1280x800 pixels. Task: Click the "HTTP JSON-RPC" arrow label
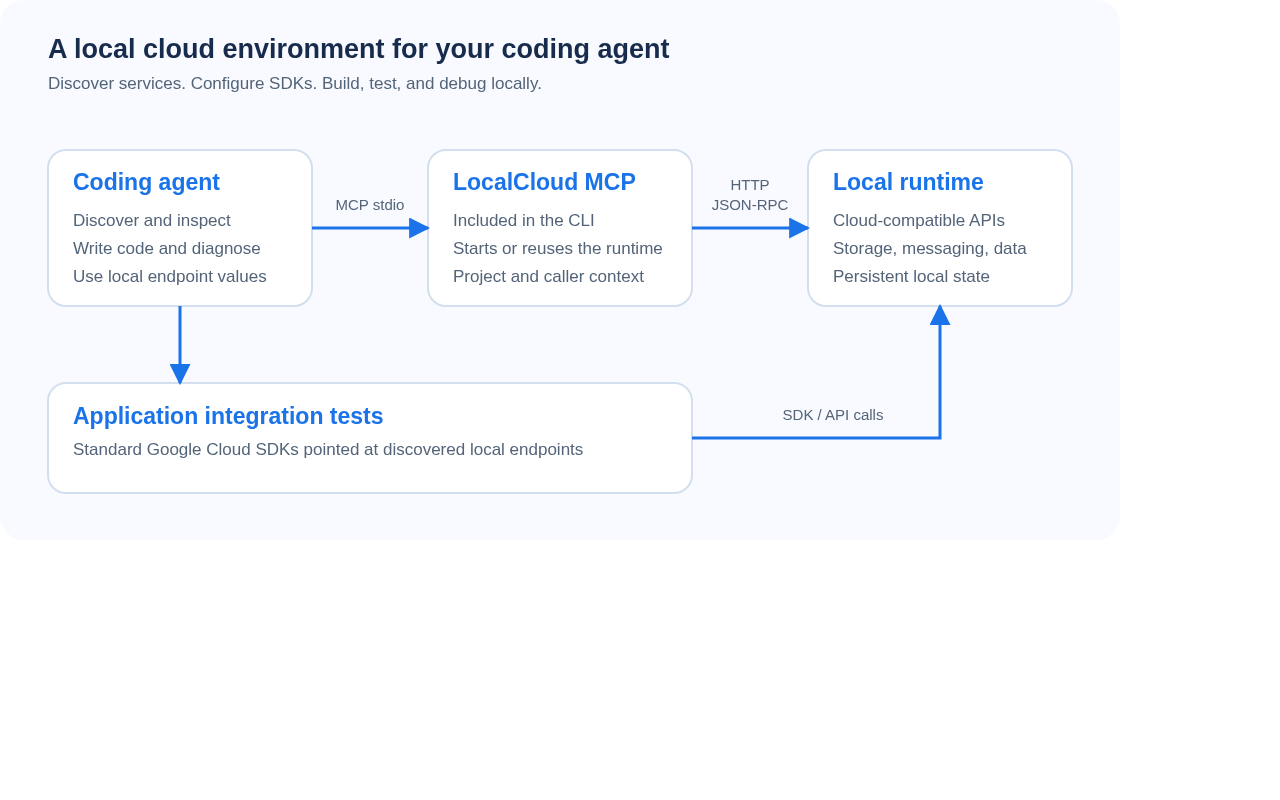[x=750, y=195]
